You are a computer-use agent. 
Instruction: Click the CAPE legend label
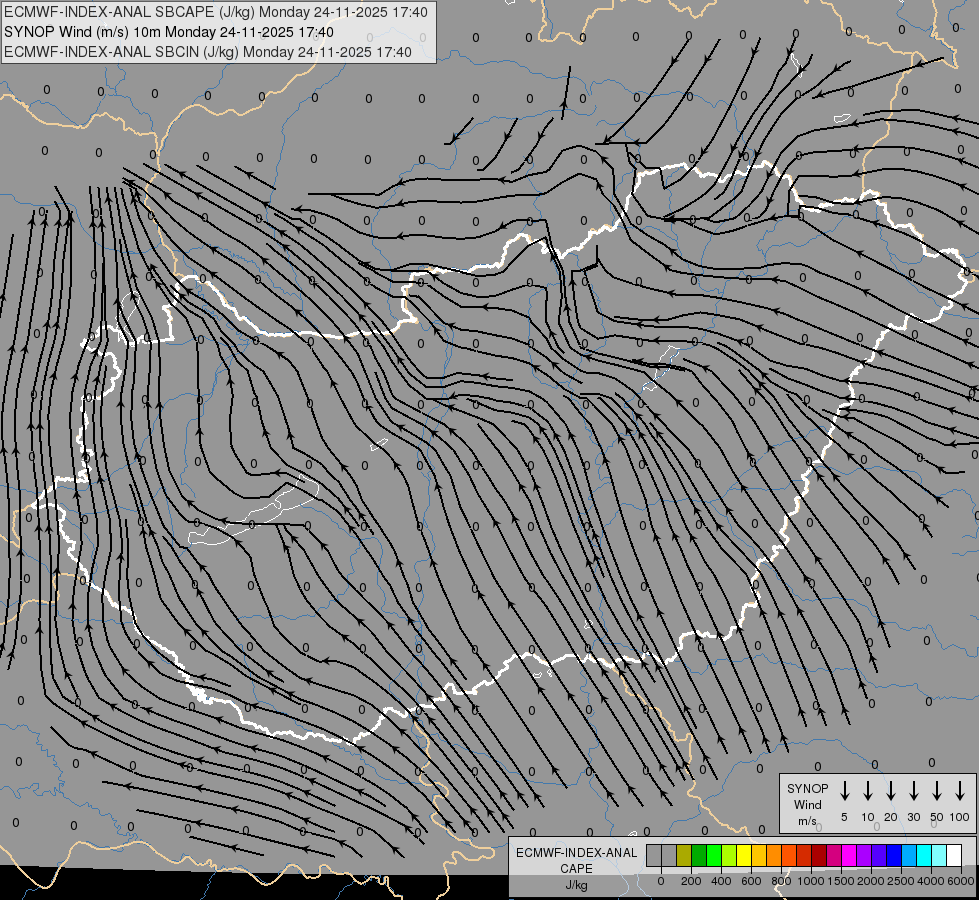[576, 869]
